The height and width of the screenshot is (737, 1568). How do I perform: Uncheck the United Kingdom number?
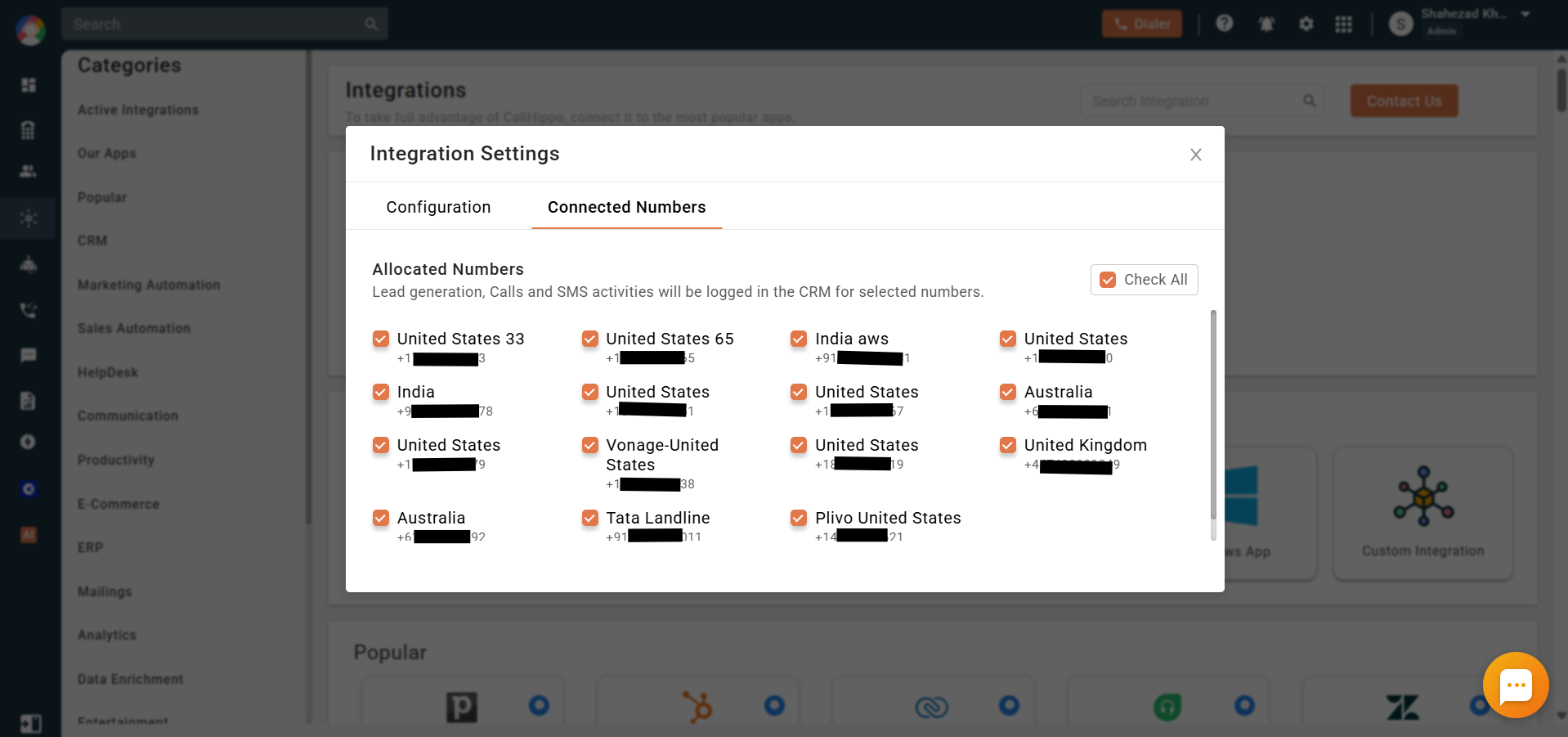[1008, 445]
